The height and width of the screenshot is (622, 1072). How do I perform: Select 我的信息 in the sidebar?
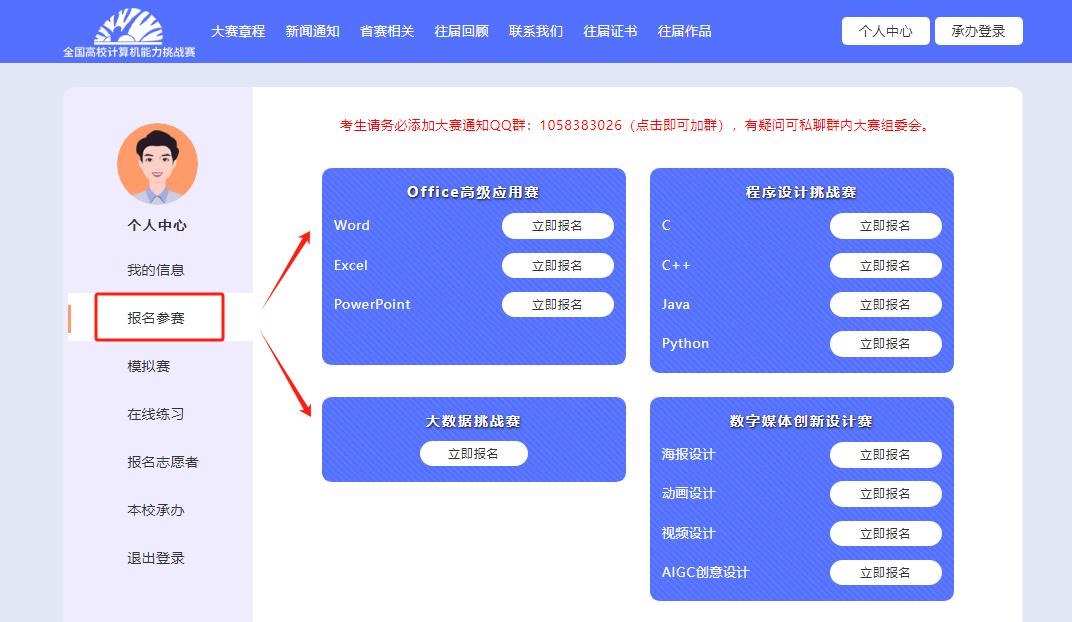coord(156,270)
